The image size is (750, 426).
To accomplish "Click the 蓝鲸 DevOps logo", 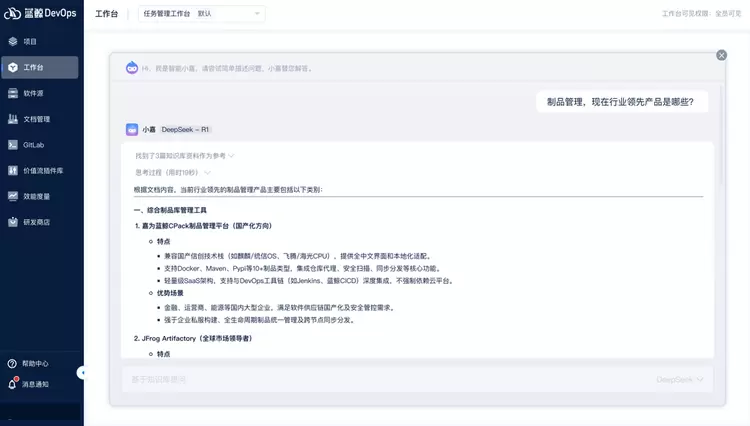I will (40, 14).
